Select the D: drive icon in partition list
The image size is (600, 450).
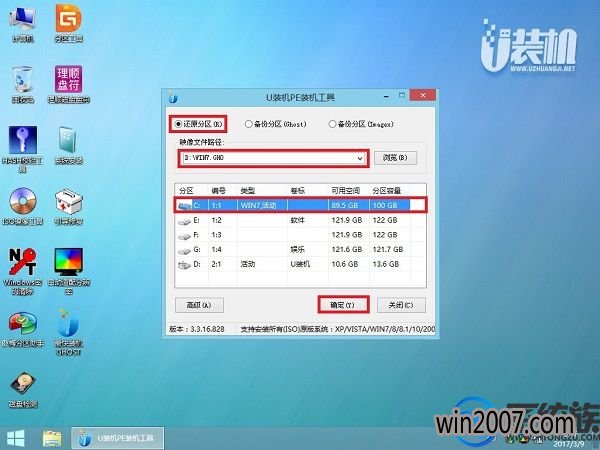point(184,265)
